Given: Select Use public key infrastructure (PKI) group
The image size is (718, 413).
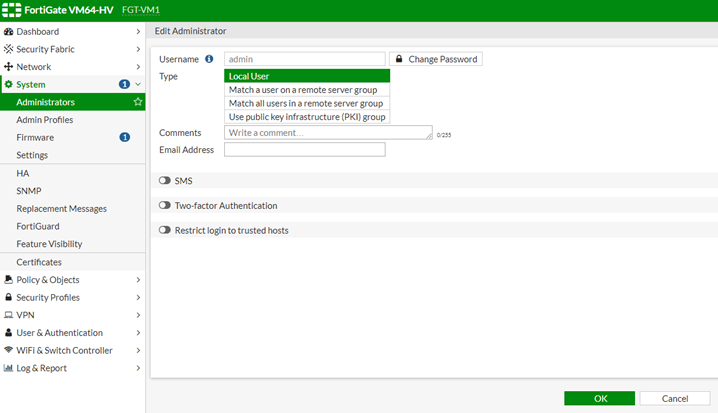Looking at the screenshot, I should pos(306,117).
